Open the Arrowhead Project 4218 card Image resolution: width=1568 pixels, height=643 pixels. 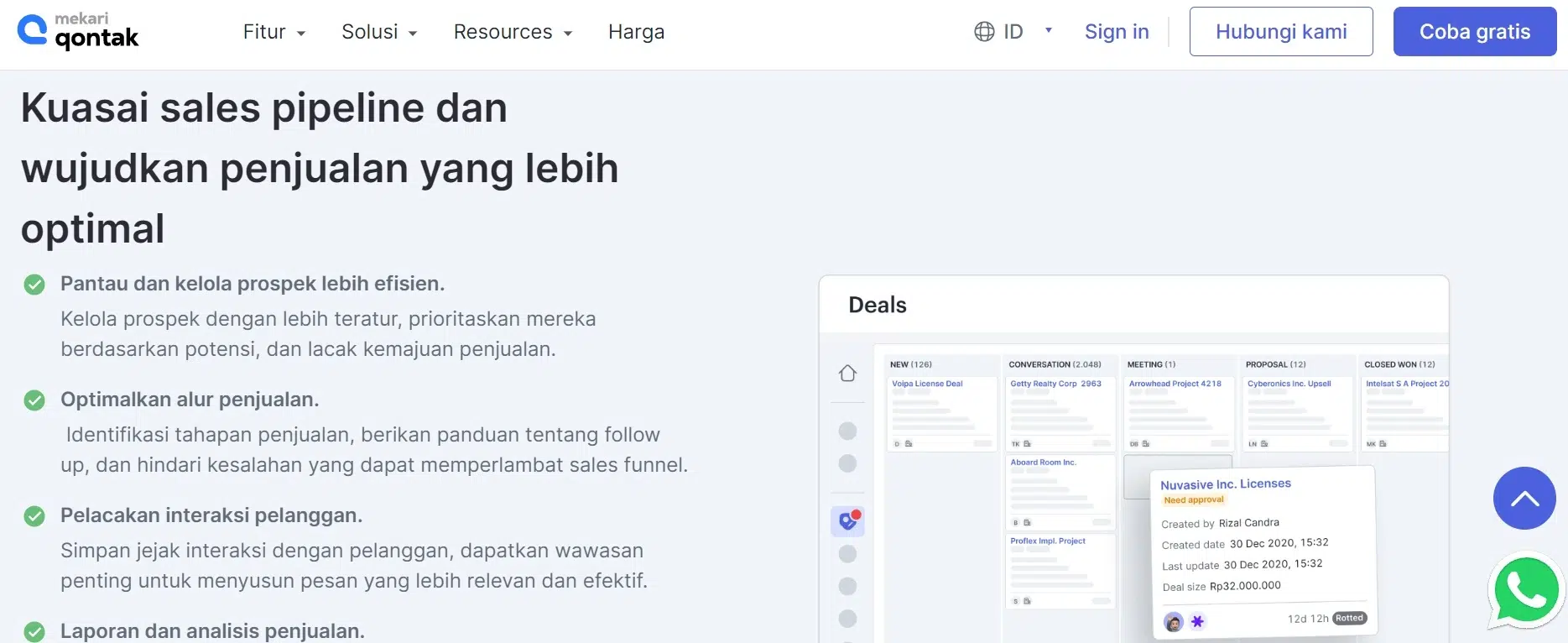pos(1179,414)
